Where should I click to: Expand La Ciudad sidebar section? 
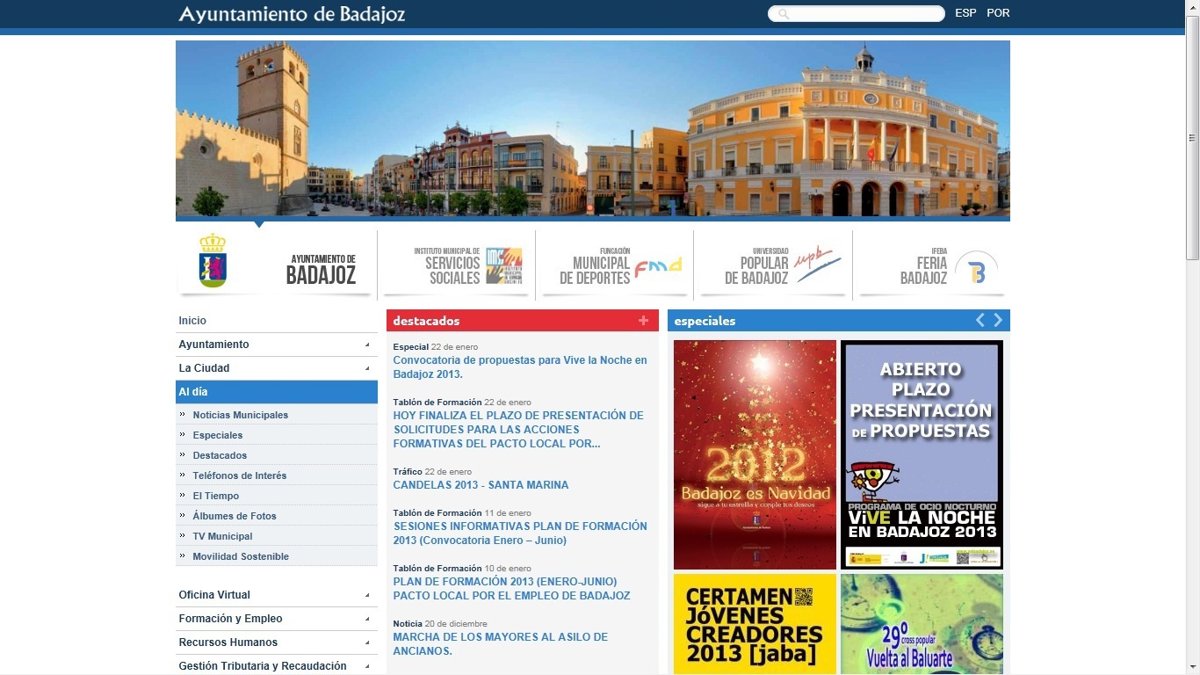point(367,369)
